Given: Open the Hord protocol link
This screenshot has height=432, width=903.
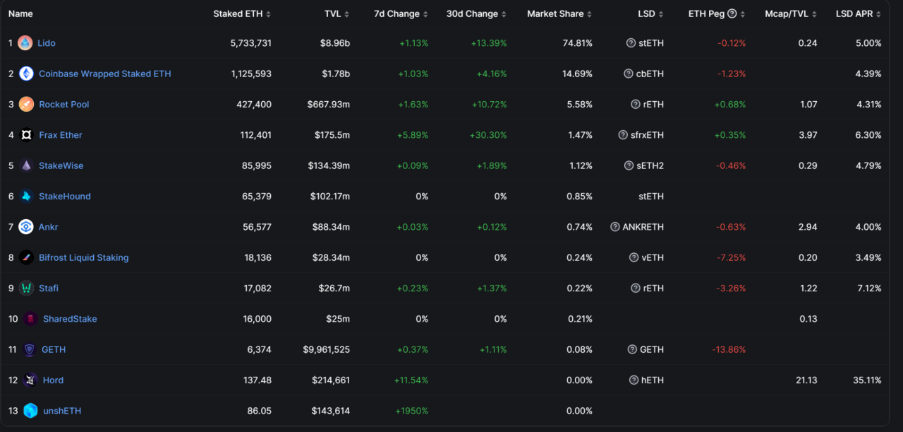Looking at the screenshot, I should click(54, 380).
